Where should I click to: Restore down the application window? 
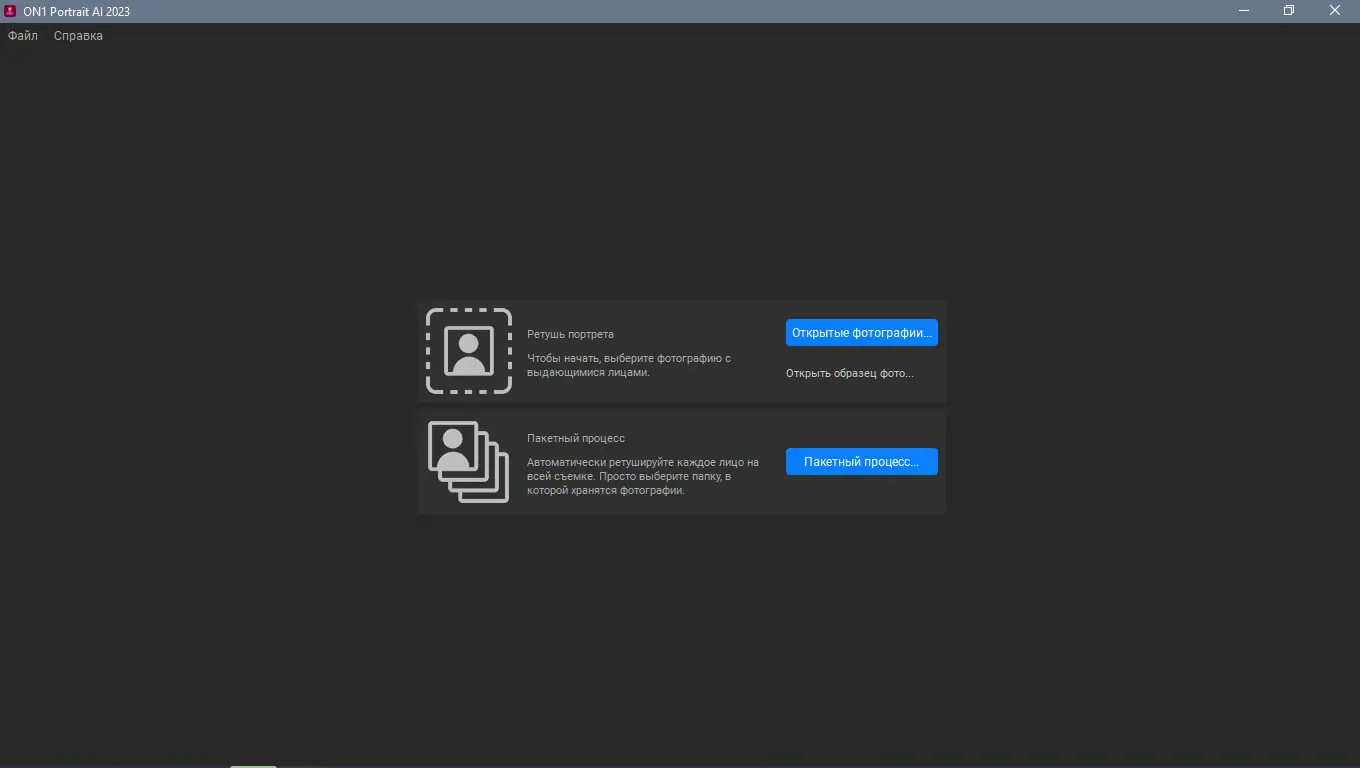coord(1289,10)
